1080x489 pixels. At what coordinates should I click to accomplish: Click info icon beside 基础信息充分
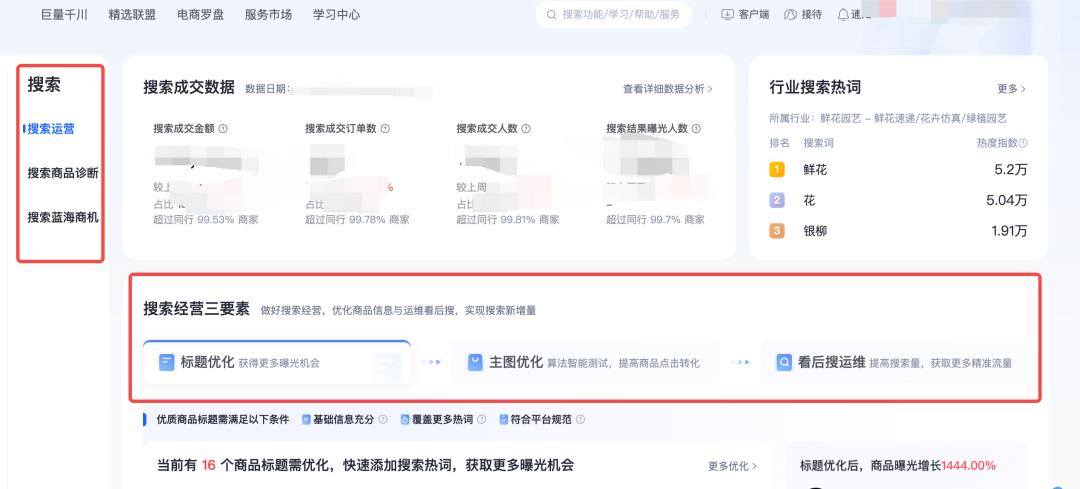tap(383, 419)
